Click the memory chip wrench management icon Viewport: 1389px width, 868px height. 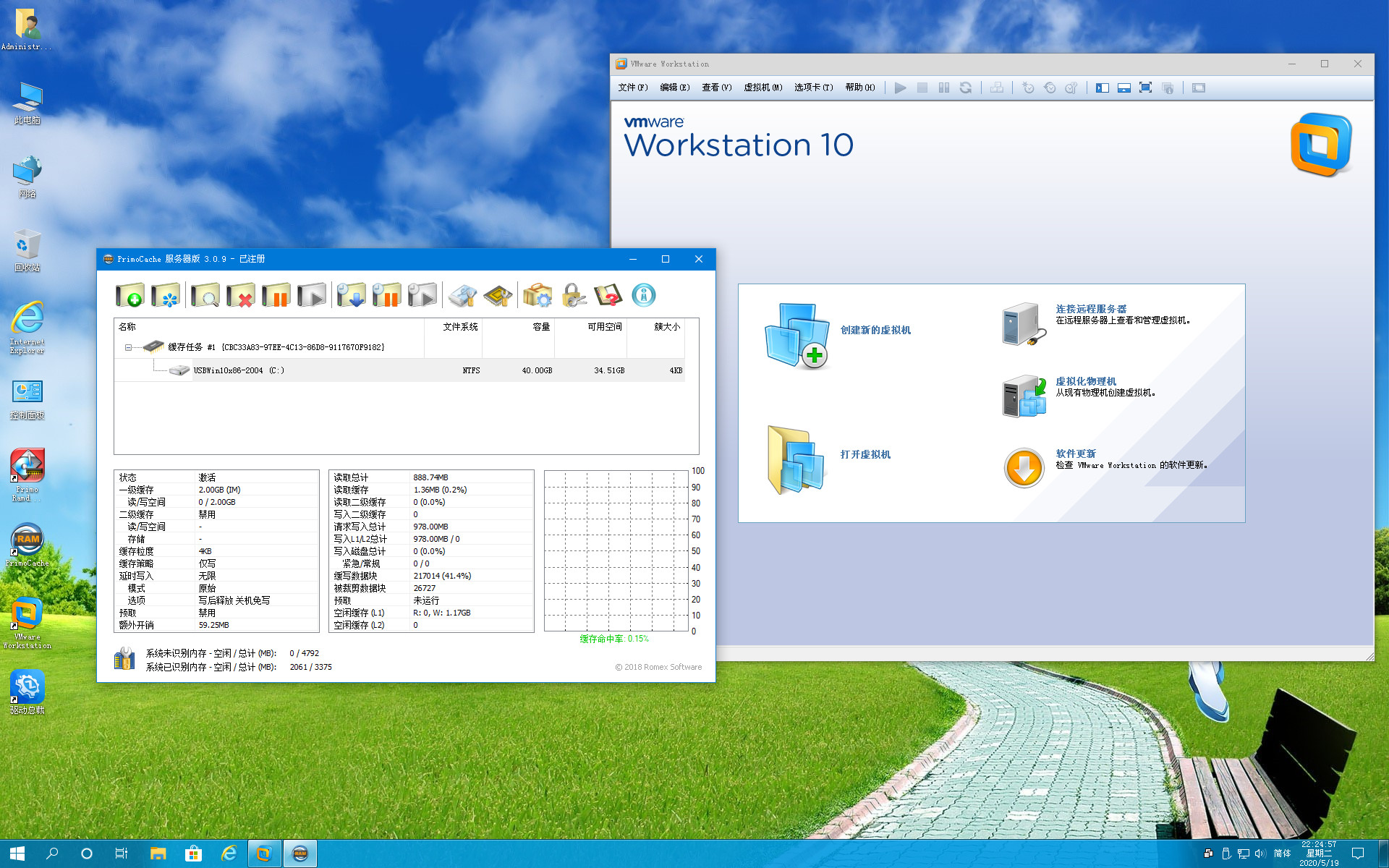point(498,295)
